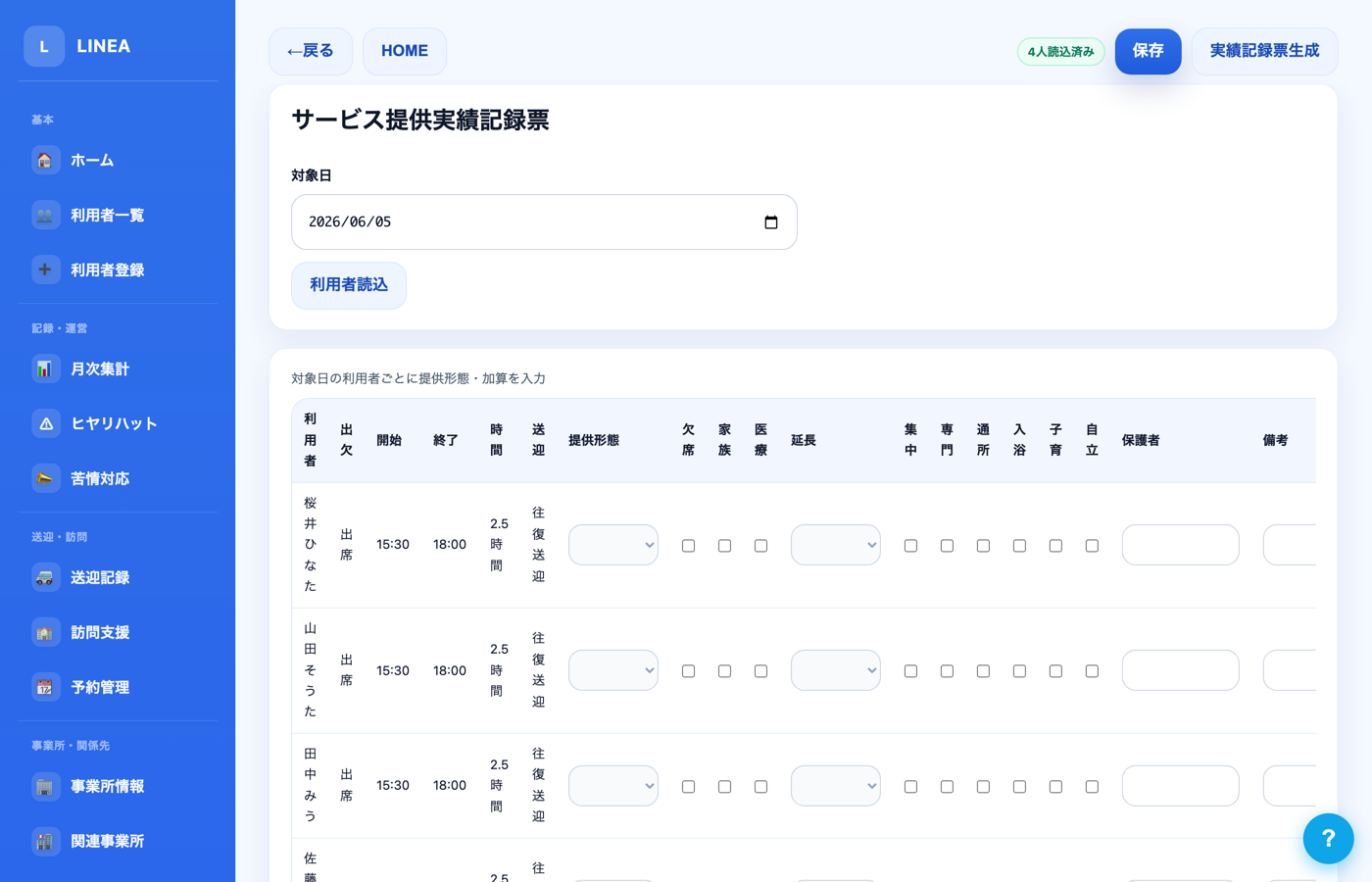Image resolution: width=1372 pixels, height=882 pixels.
Task: Open 利用者一覧 menu item
Action: coord(118,215)
